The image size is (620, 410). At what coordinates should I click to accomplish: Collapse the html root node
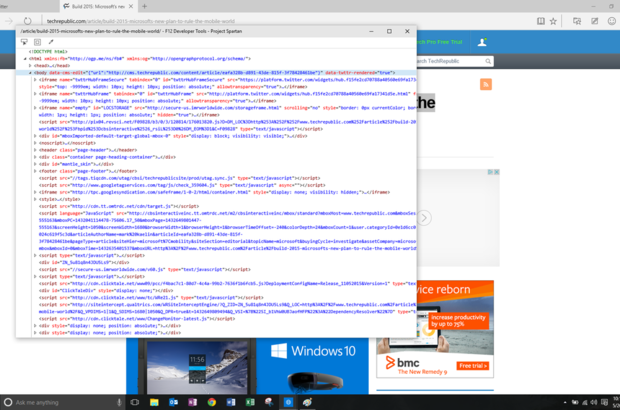(x=25, y=59)
